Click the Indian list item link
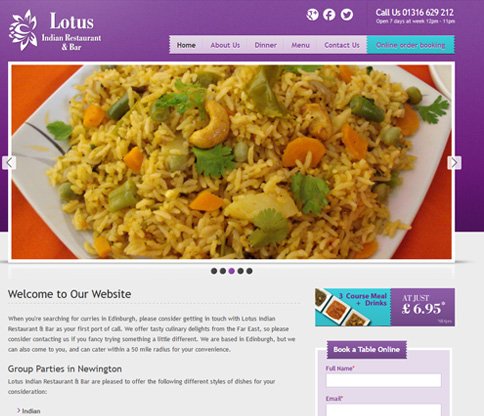 pos(31,411)
